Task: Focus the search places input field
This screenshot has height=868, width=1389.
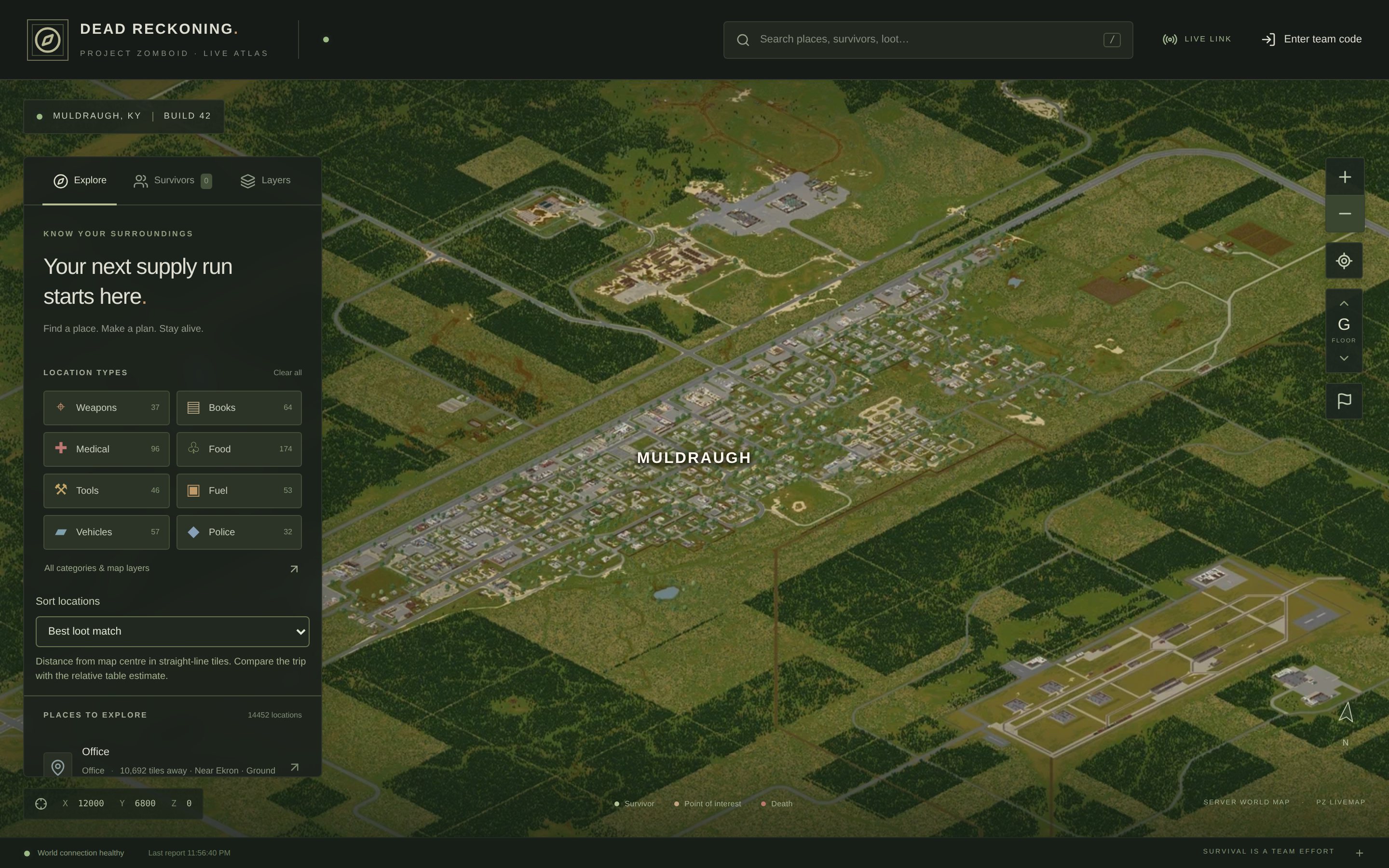Action: (x=927, y=40)
